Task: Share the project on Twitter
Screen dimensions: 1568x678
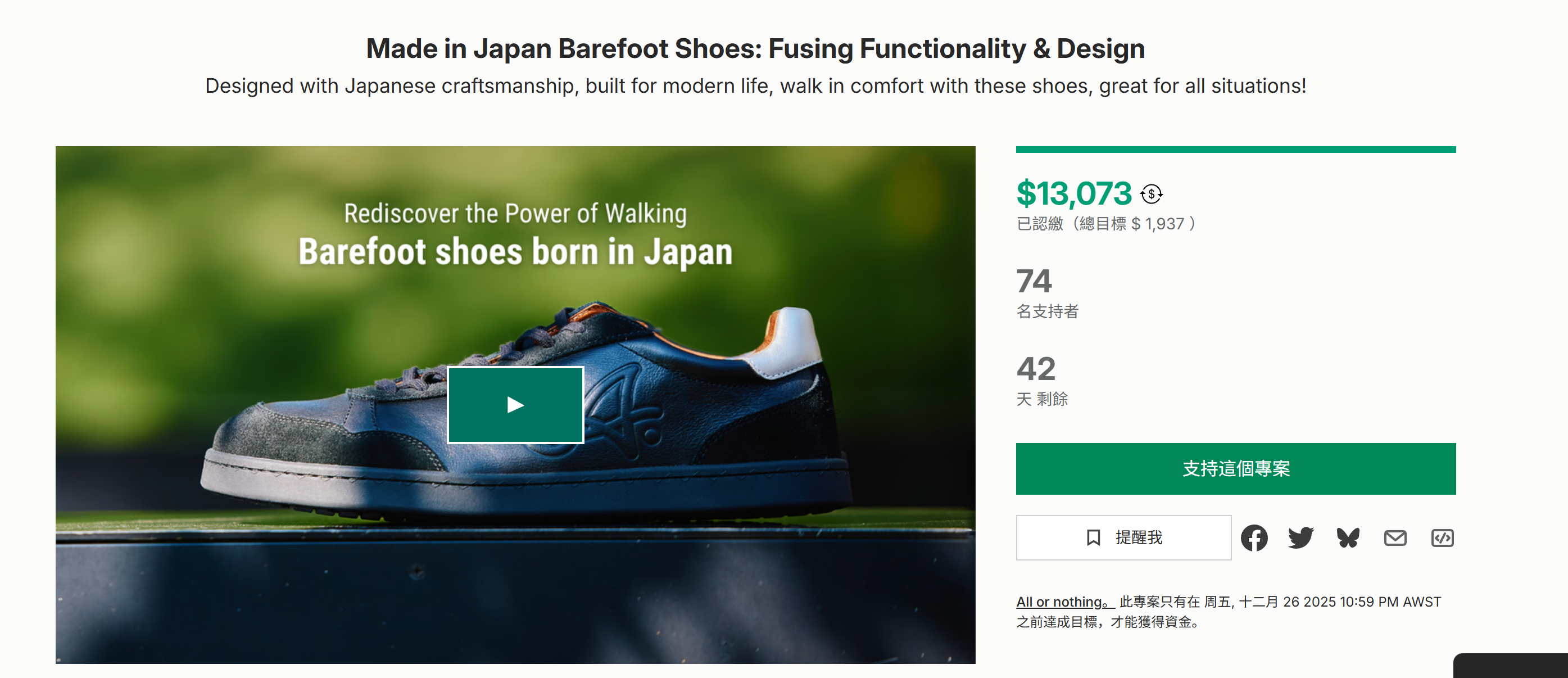Action: coord(1301,538)
